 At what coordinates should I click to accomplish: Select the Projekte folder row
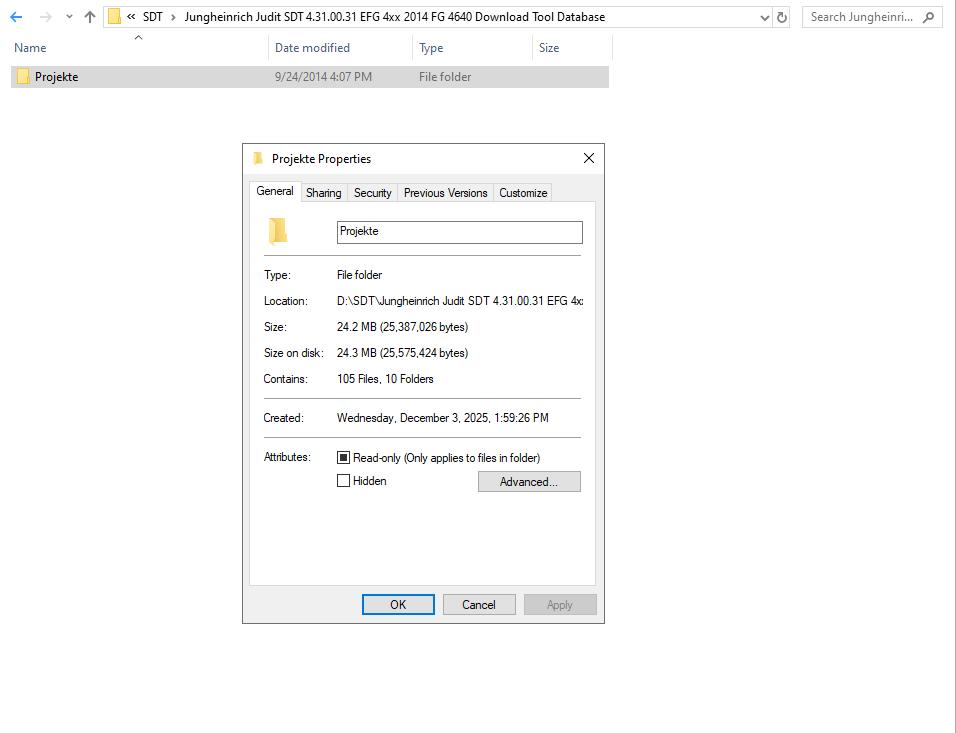click(310, 77)
